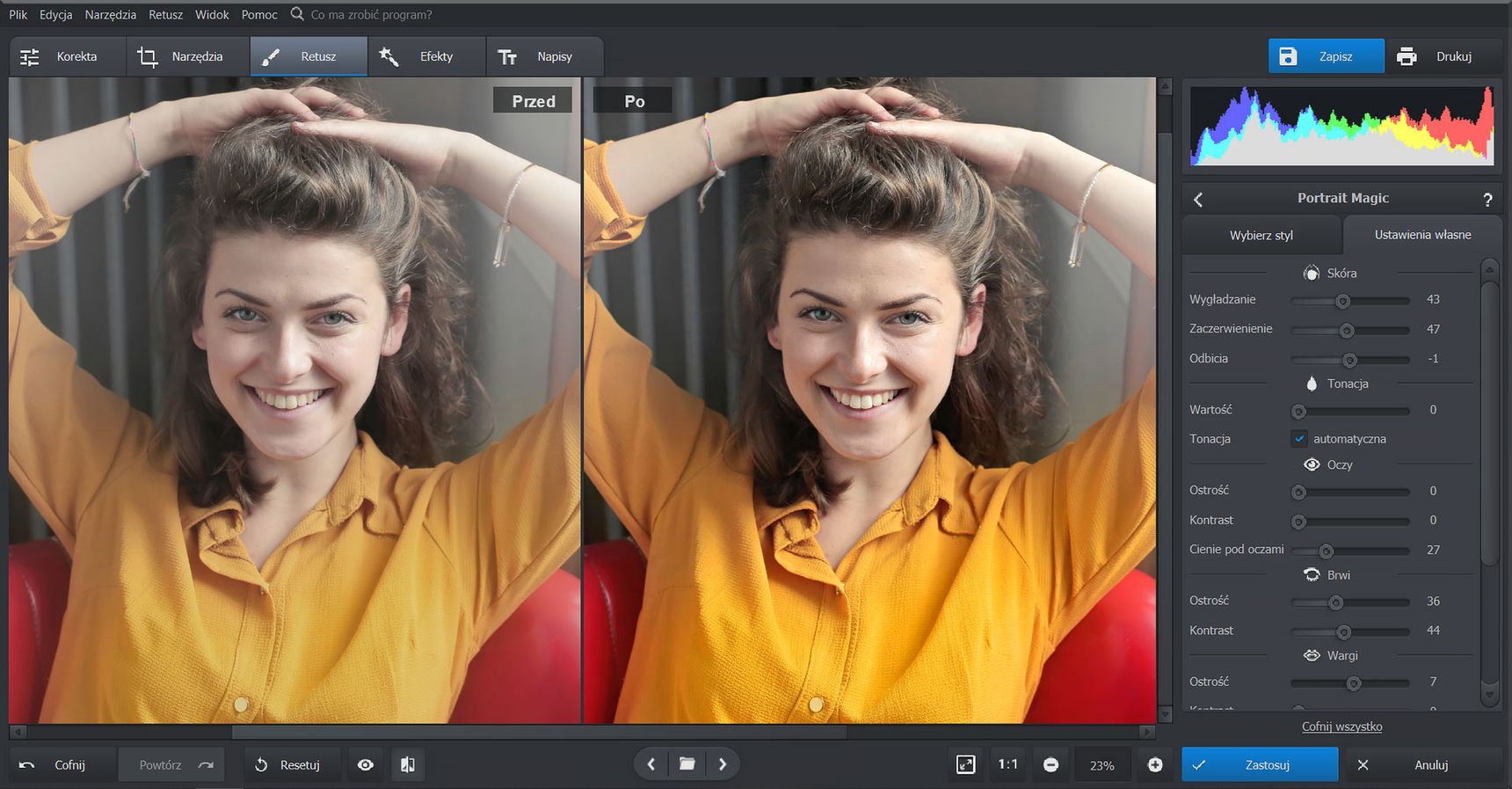Click the Zapisz save button
The height and width of the screenshot is (789, 1512).
tap(1326, 56)
